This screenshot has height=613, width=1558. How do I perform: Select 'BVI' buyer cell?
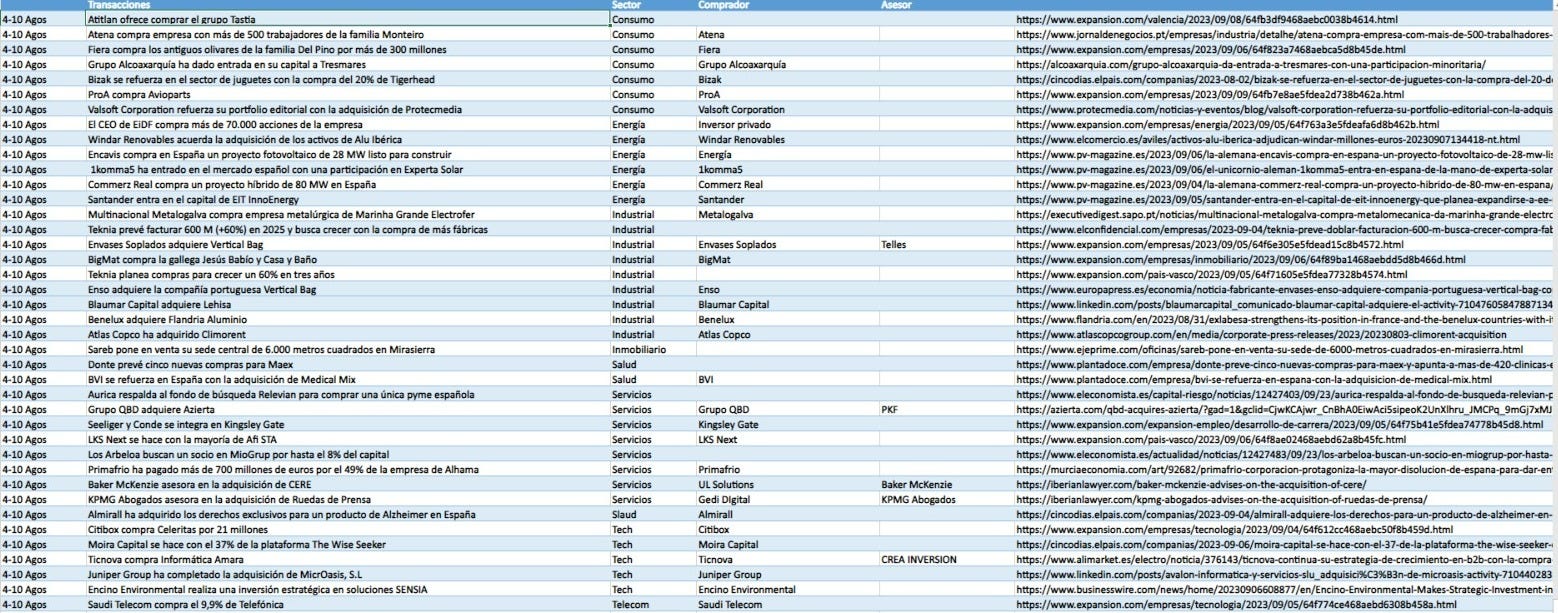click(787, 379)
